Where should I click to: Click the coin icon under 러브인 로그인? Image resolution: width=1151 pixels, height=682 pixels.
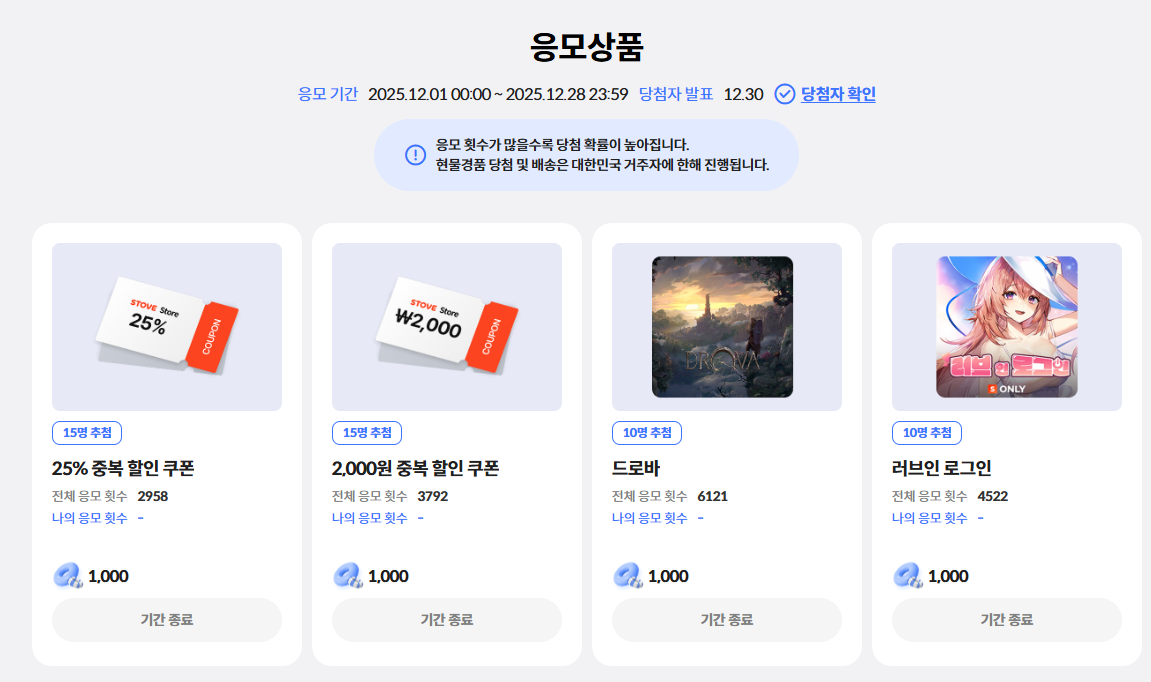coord(908,576)
